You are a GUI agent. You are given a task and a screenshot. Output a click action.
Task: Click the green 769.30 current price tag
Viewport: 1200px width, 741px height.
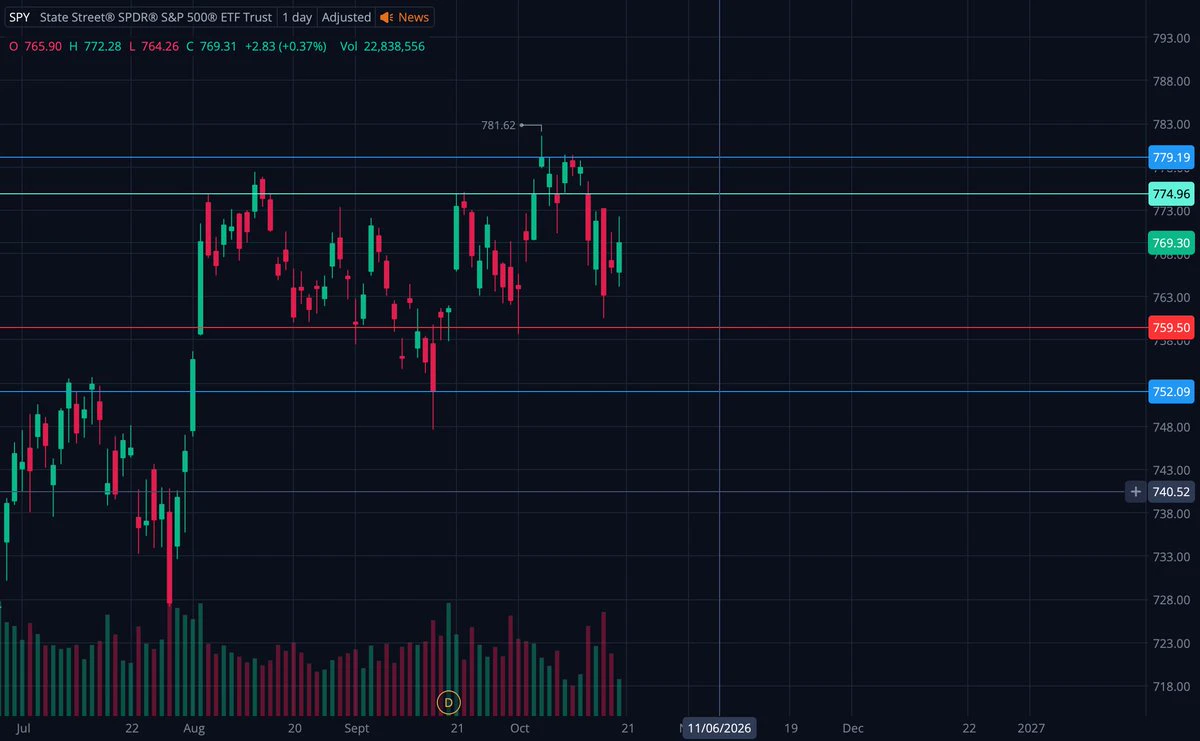(1171, 243)
